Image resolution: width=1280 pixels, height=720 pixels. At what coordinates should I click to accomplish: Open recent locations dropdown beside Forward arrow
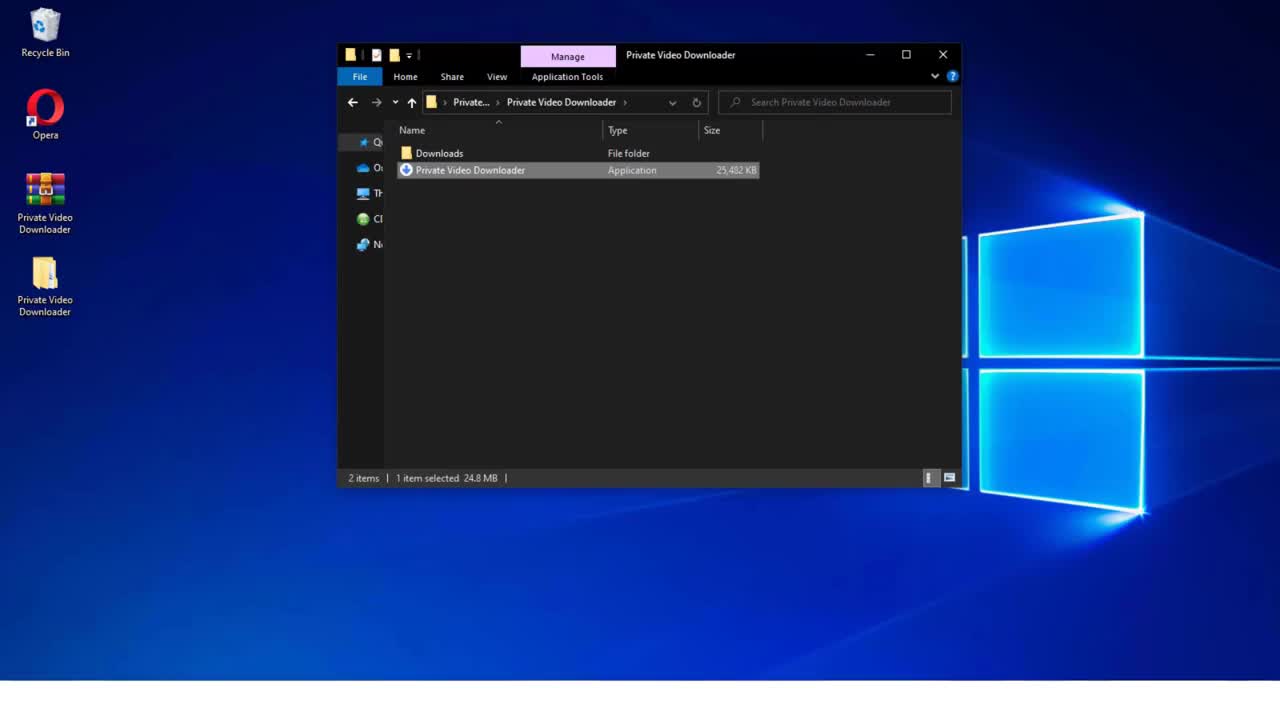point(395,102)
